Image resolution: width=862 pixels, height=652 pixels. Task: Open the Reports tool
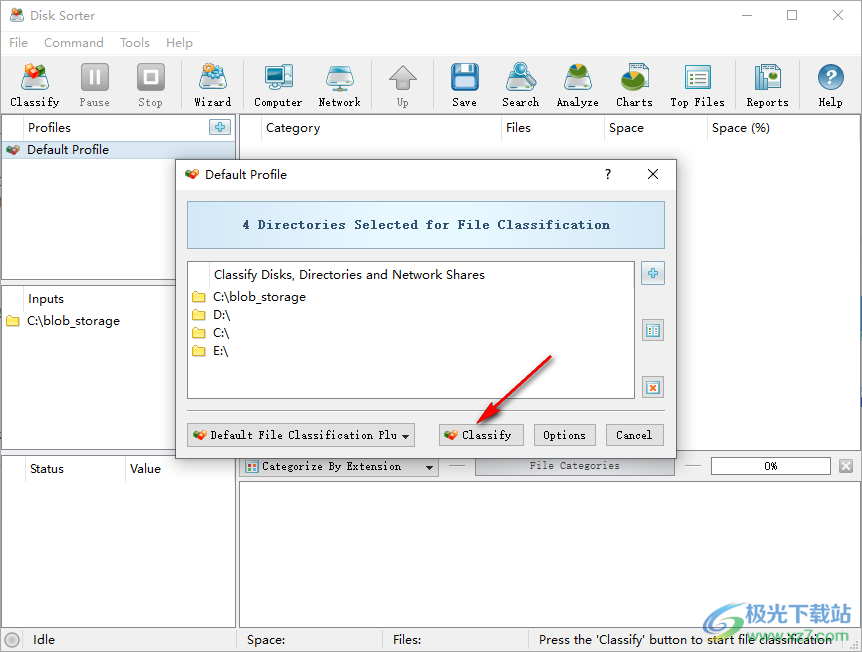tap(767, 85)
